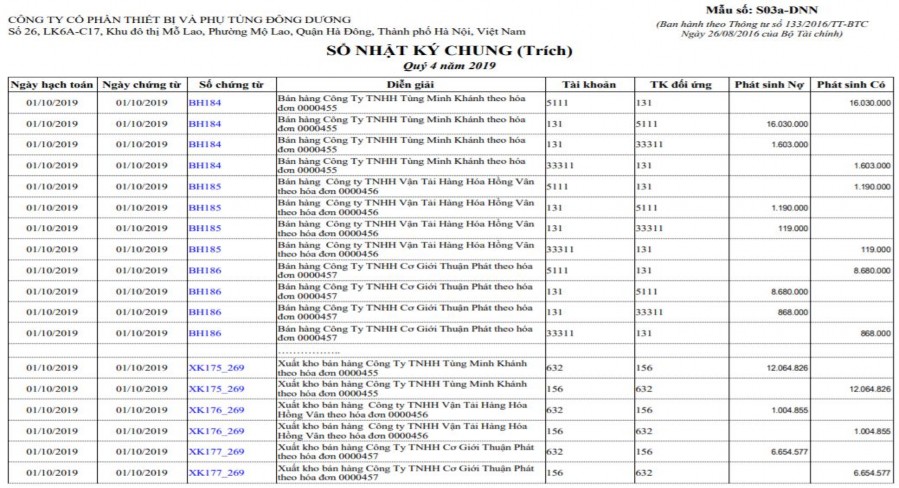Viewport: 899px width, 488px height.
Task: Select the 'Tài khoản' column header
Action: coord(589,85)
